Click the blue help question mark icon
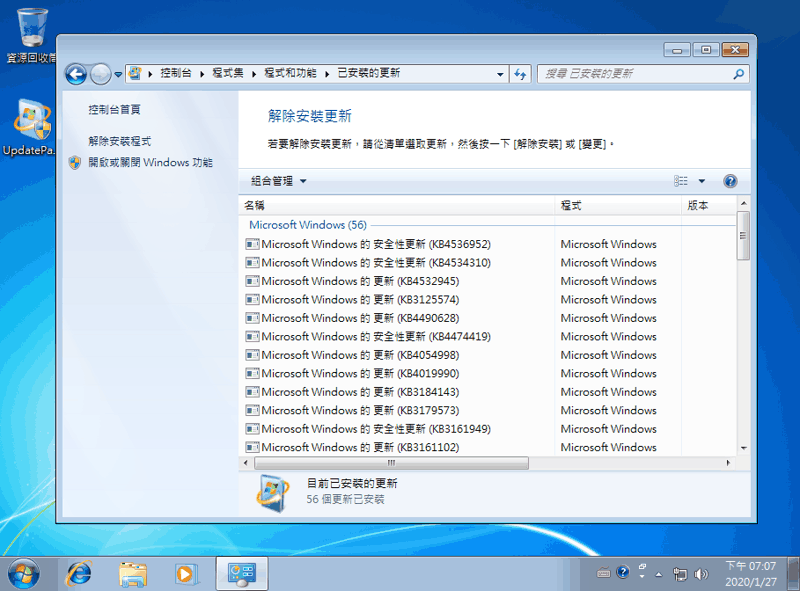 coord(730,181)
